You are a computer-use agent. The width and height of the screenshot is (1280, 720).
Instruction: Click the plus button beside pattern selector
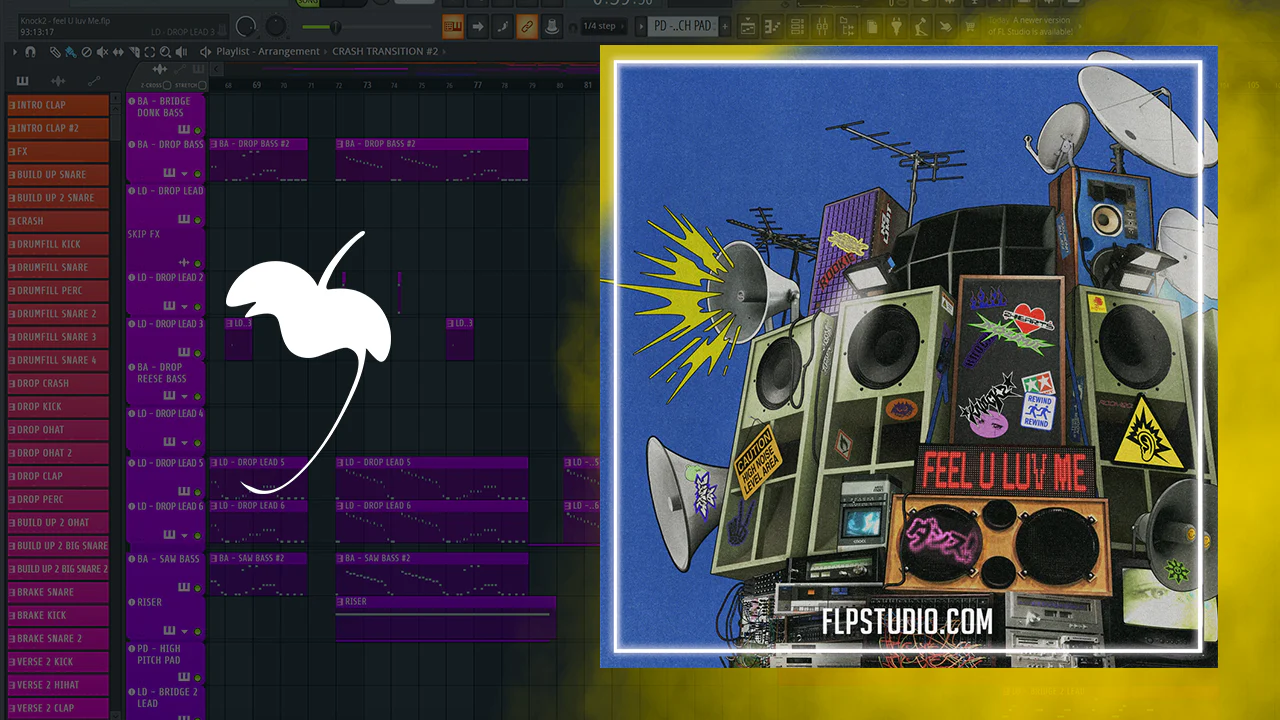click(726, 26)
